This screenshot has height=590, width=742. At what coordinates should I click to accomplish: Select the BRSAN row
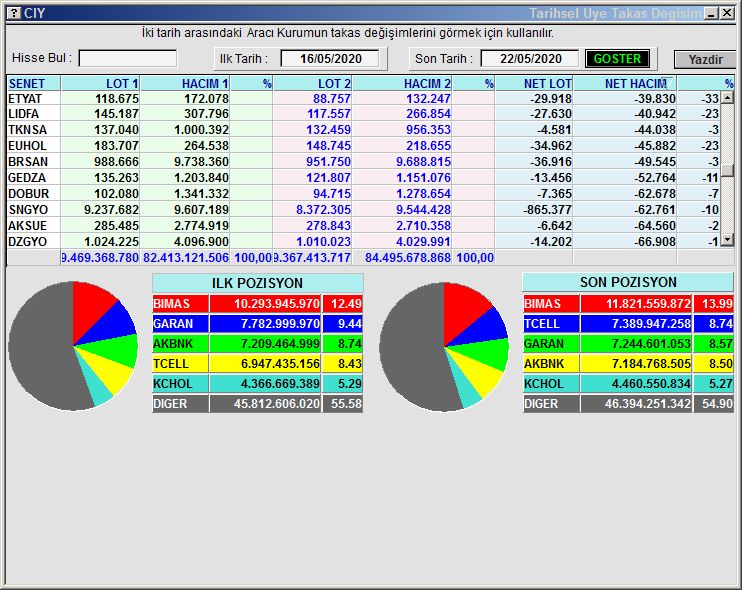[x=363, y=162]
